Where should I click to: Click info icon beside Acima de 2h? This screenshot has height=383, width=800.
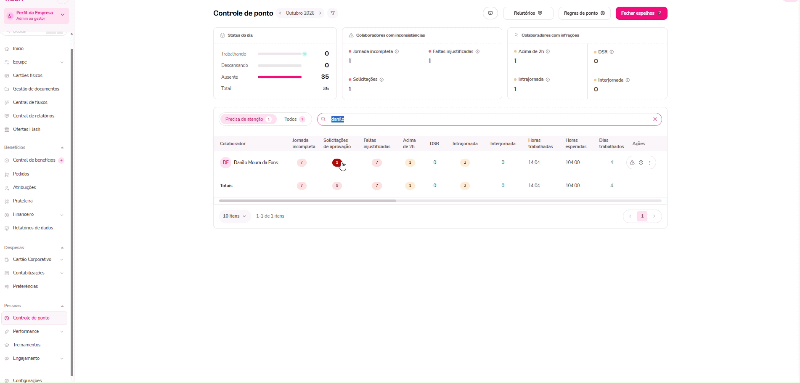[548, 52]
